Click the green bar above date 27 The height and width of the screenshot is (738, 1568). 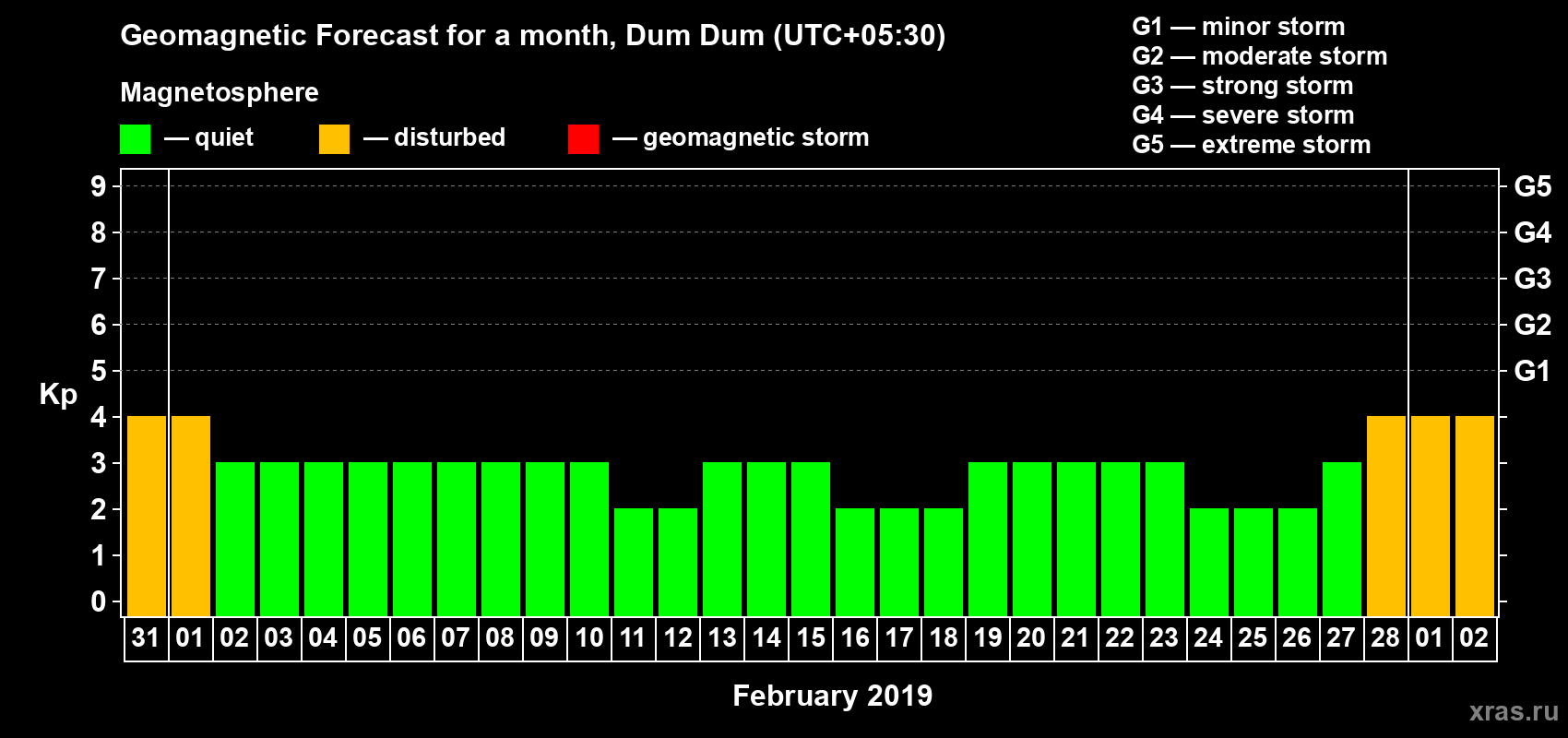1342,539
